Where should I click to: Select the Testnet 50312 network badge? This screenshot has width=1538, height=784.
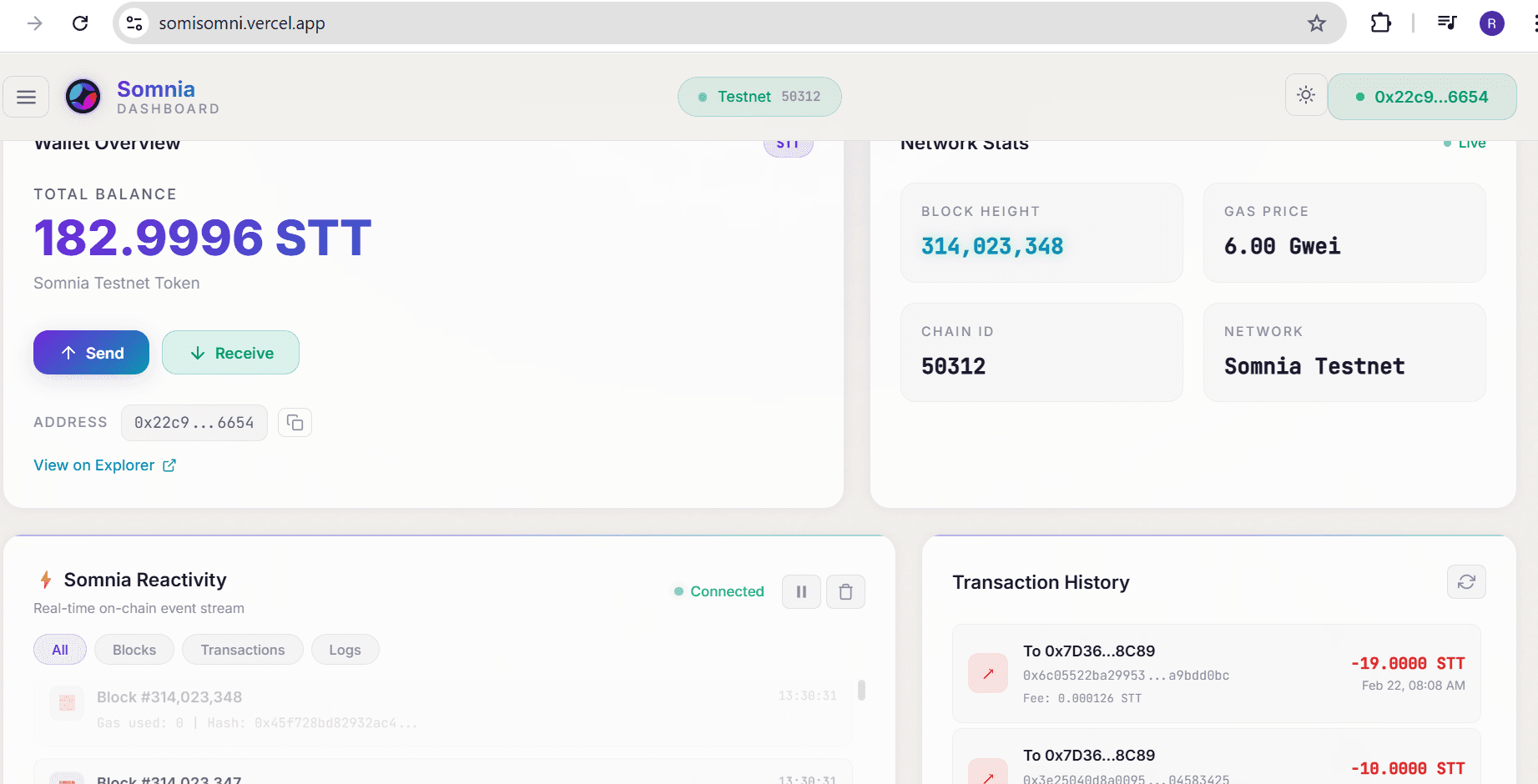[759, 96]
